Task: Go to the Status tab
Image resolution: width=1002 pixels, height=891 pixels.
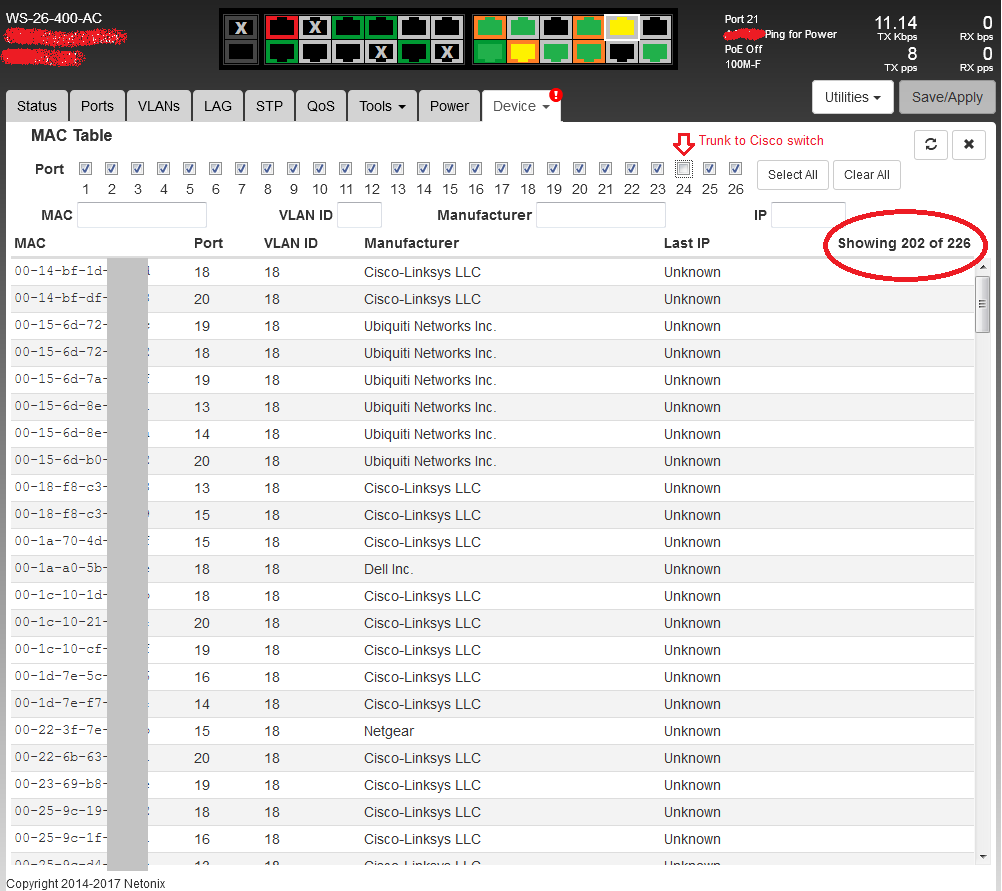Action: pyautogui.click(x=37, y=106)
